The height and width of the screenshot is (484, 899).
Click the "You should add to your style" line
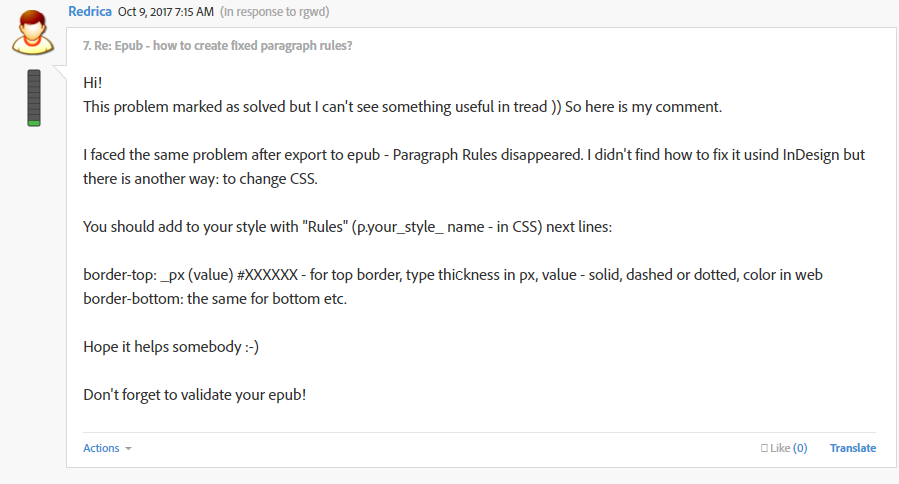[x=347, y=227]
